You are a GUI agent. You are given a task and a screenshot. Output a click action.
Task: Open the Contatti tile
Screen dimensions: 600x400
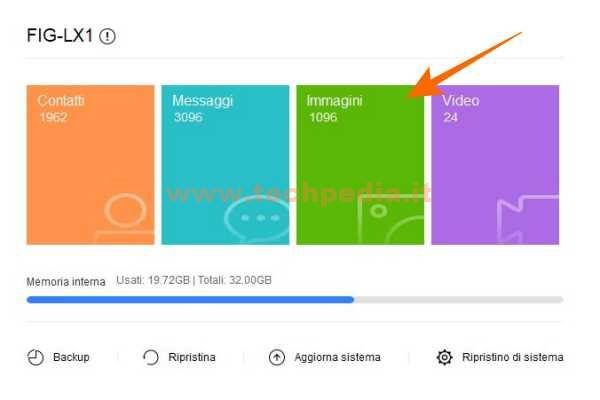(x=91, y=165)
